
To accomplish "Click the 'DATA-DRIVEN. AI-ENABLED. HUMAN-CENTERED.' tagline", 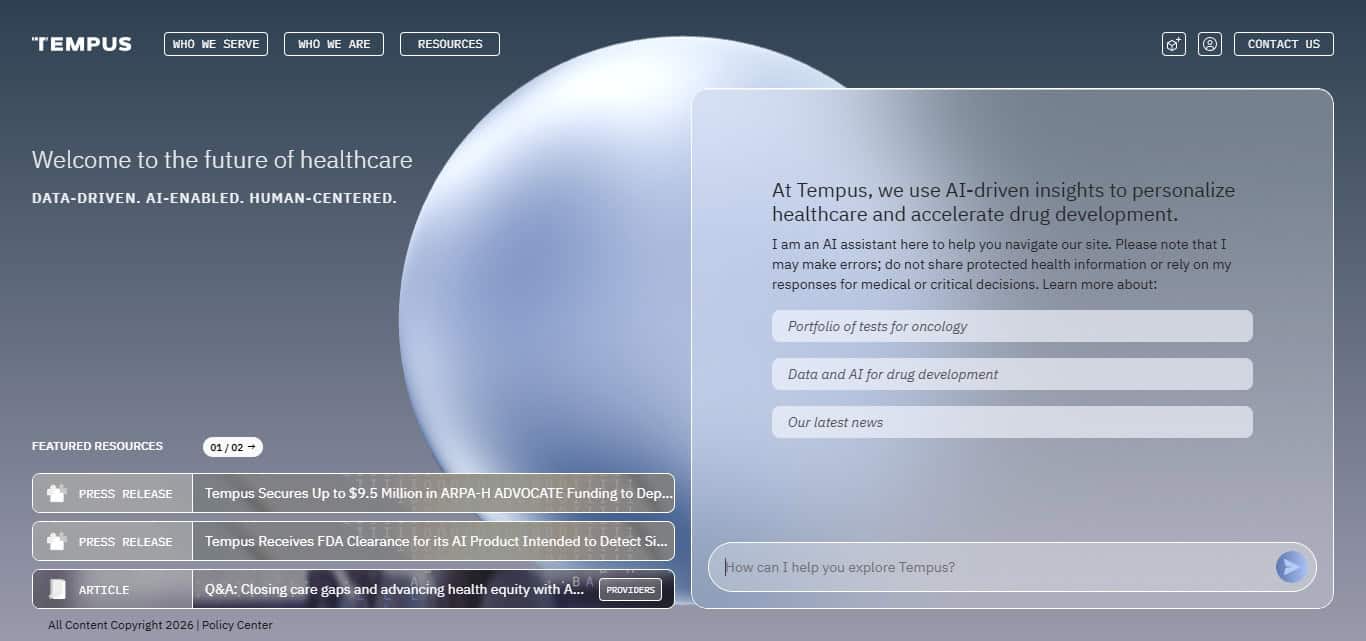I will [x=214, y=198].
